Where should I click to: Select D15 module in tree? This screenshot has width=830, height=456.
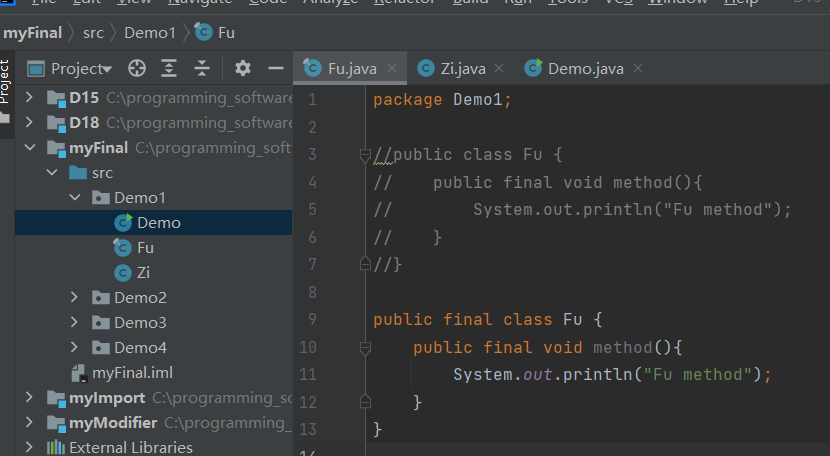click(153, 97)
